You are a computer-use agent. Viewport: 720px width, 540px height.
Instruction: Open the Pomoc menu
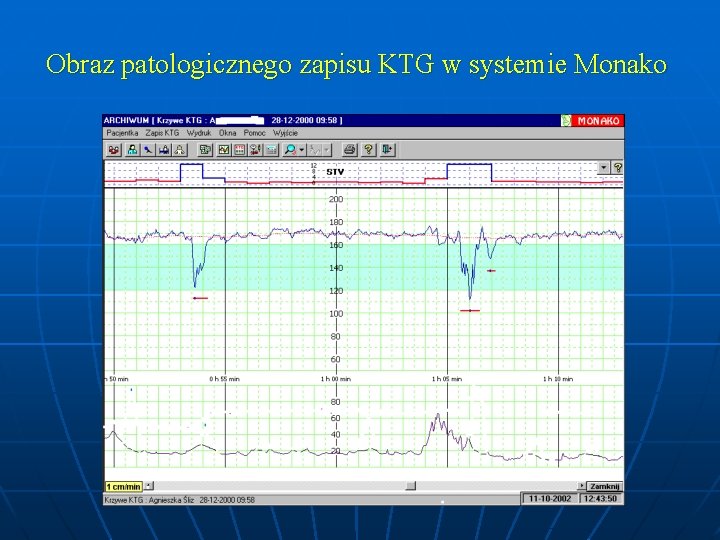[254, 133]
